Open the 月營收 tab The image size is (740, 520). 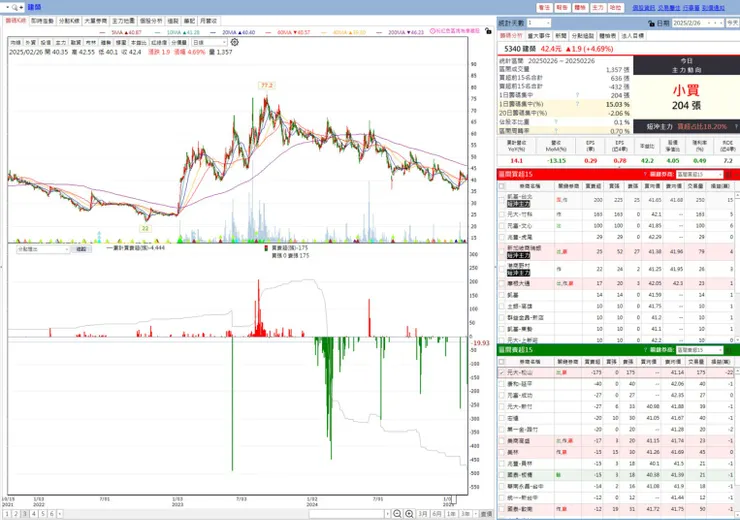pyautogui.click(x=208, y=21)
